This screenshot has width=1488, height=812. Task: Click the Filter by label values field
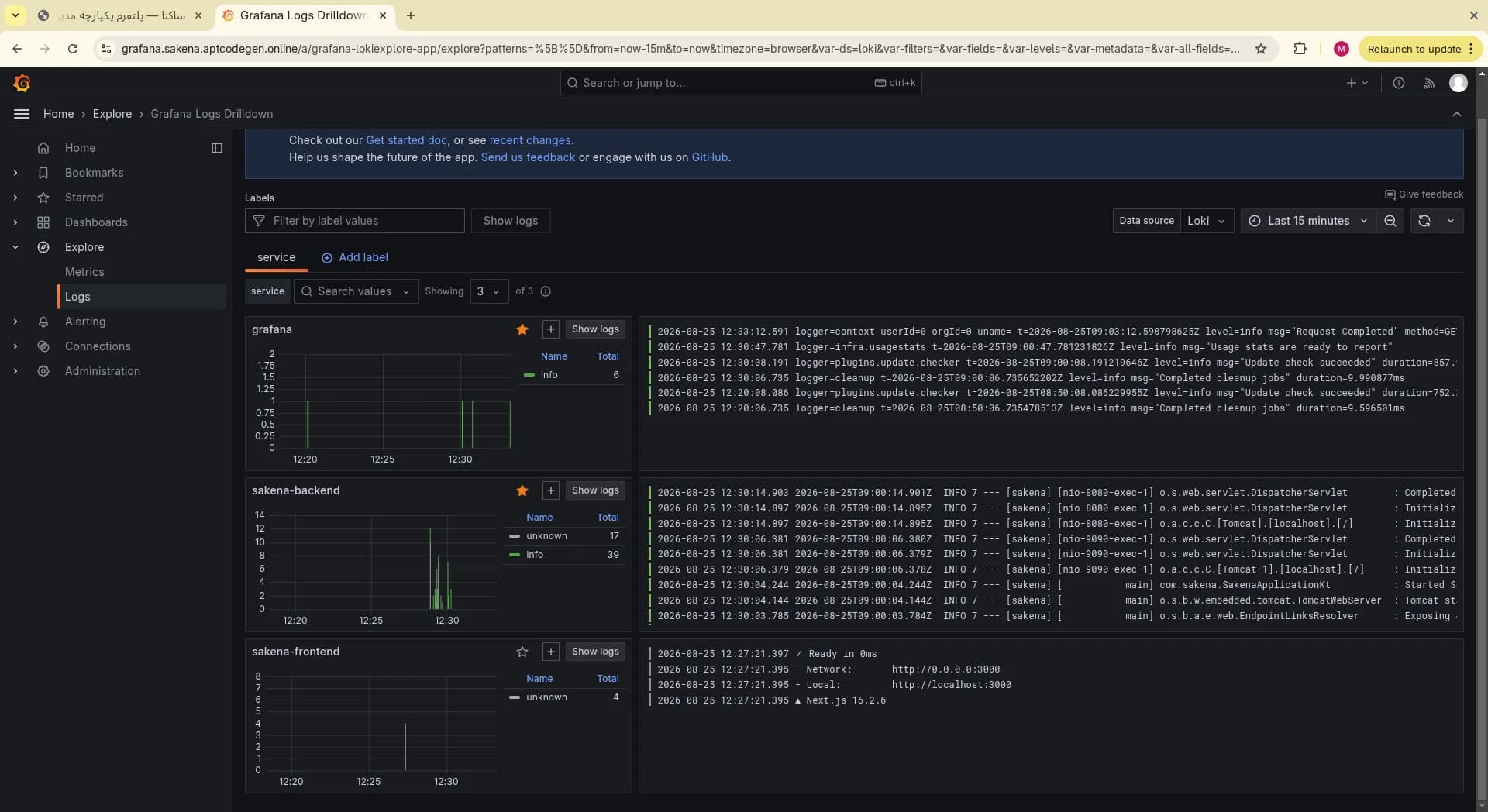click(x=355, y=221)
